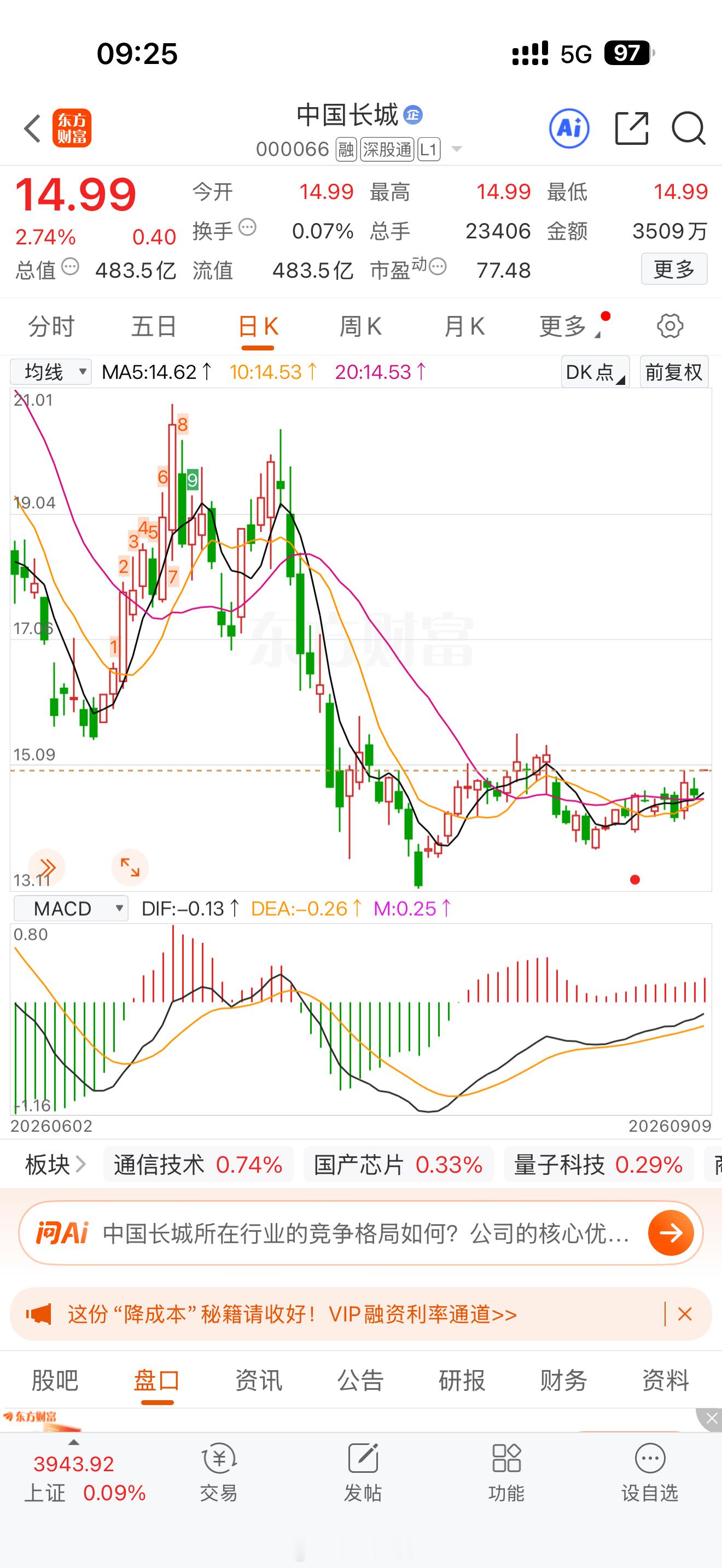Tap 设自选 add-to-watchlist icon
The image size is (722, 1568).
click(x=650, y=1459)
